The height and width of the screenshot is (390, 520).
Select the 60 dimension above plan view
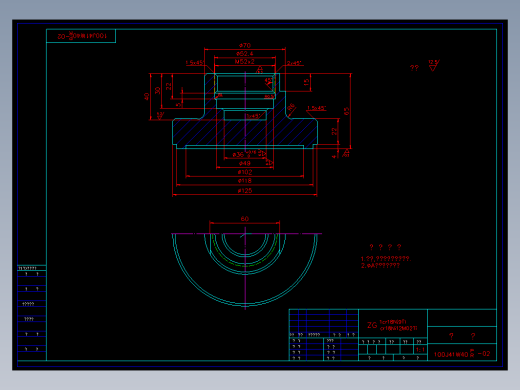pyautogui.click(x=245, y=219)
